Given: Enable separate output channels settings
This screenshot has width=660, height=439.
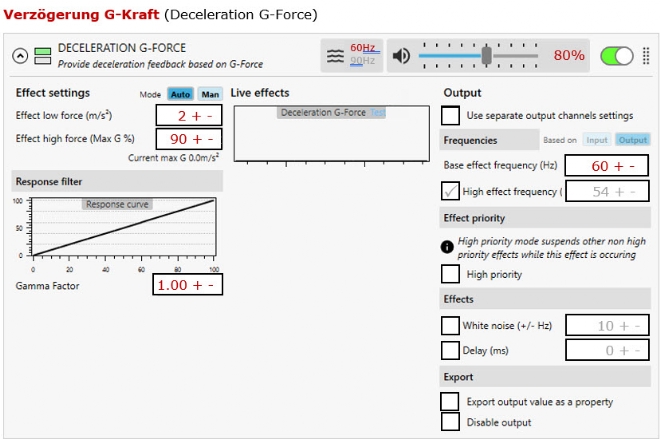Looking at the screenshot, I should click(451, 115).
